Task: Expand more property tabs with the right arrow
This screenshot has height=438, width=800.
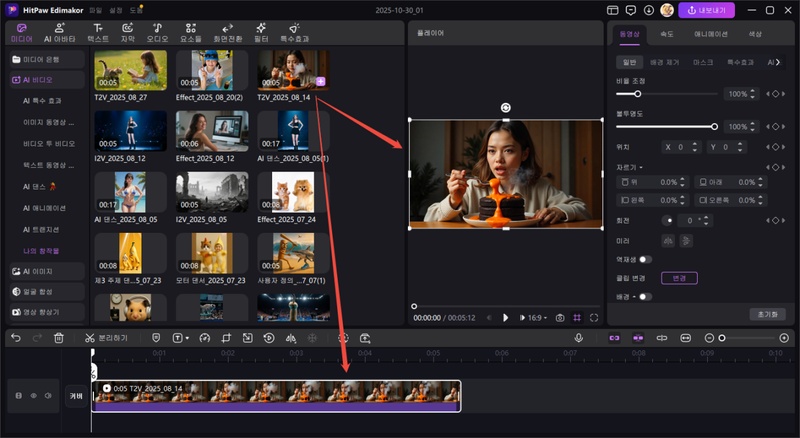Action: click(x=779, y=62)
